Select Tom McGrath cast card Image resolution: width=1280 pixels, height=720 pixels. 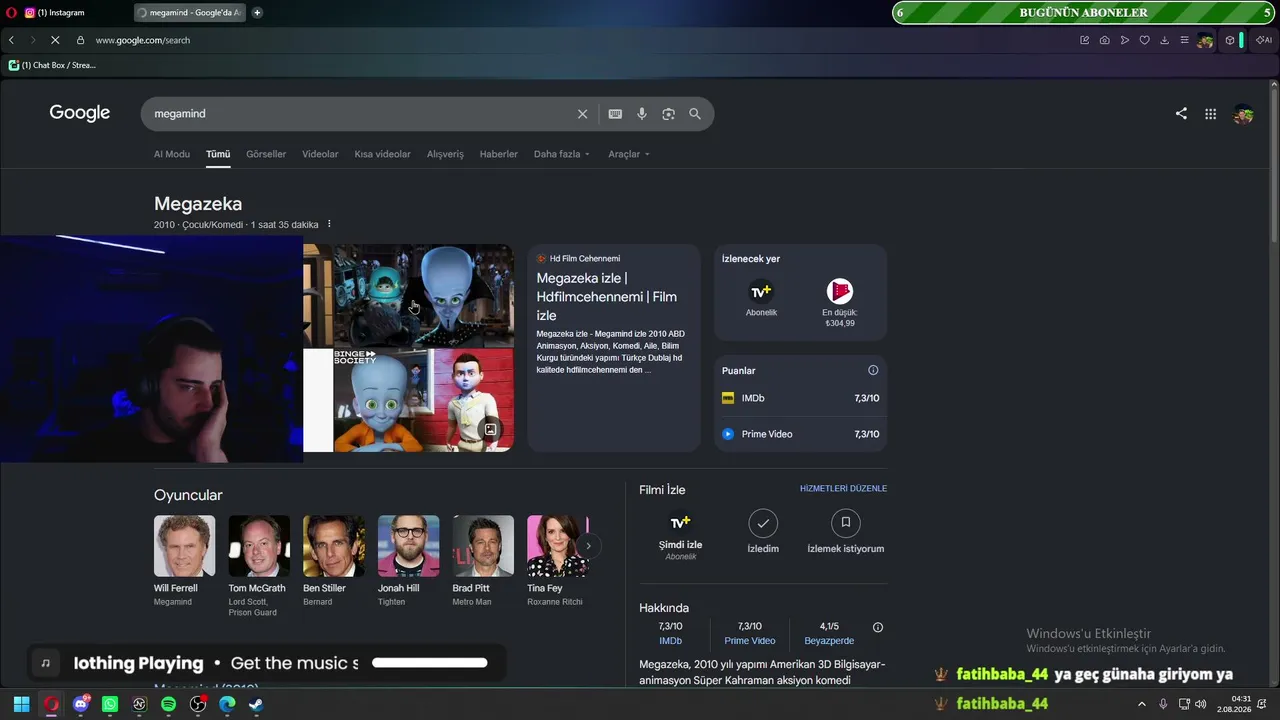click(x=257, y=566)
